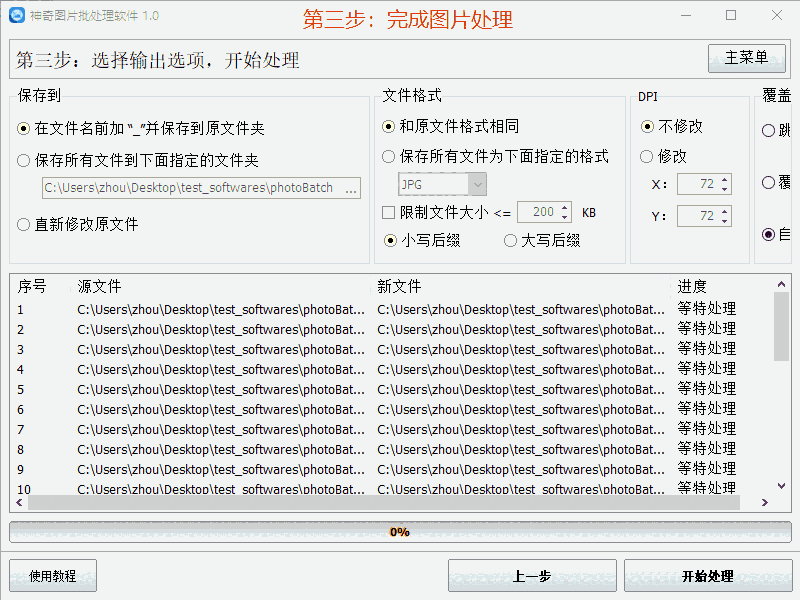Screen dimensions: 800x600
Task: Click the vertical scrollbar thumb
Action: coord(781,327)
